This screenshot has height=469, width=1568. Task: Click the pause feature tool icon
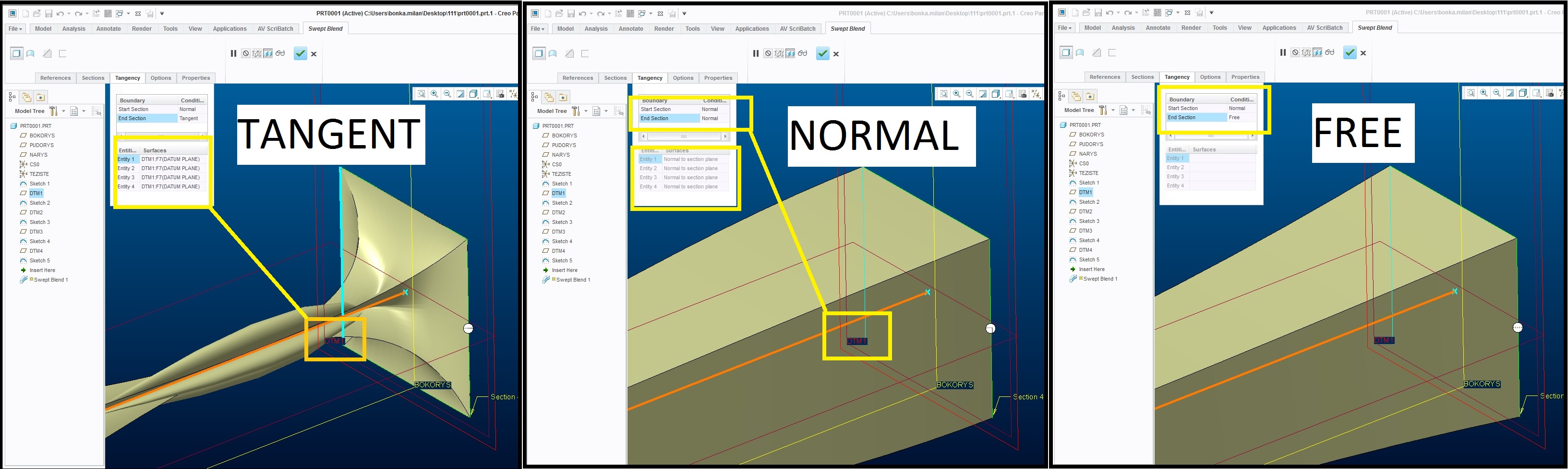click(x=234, y=54)
